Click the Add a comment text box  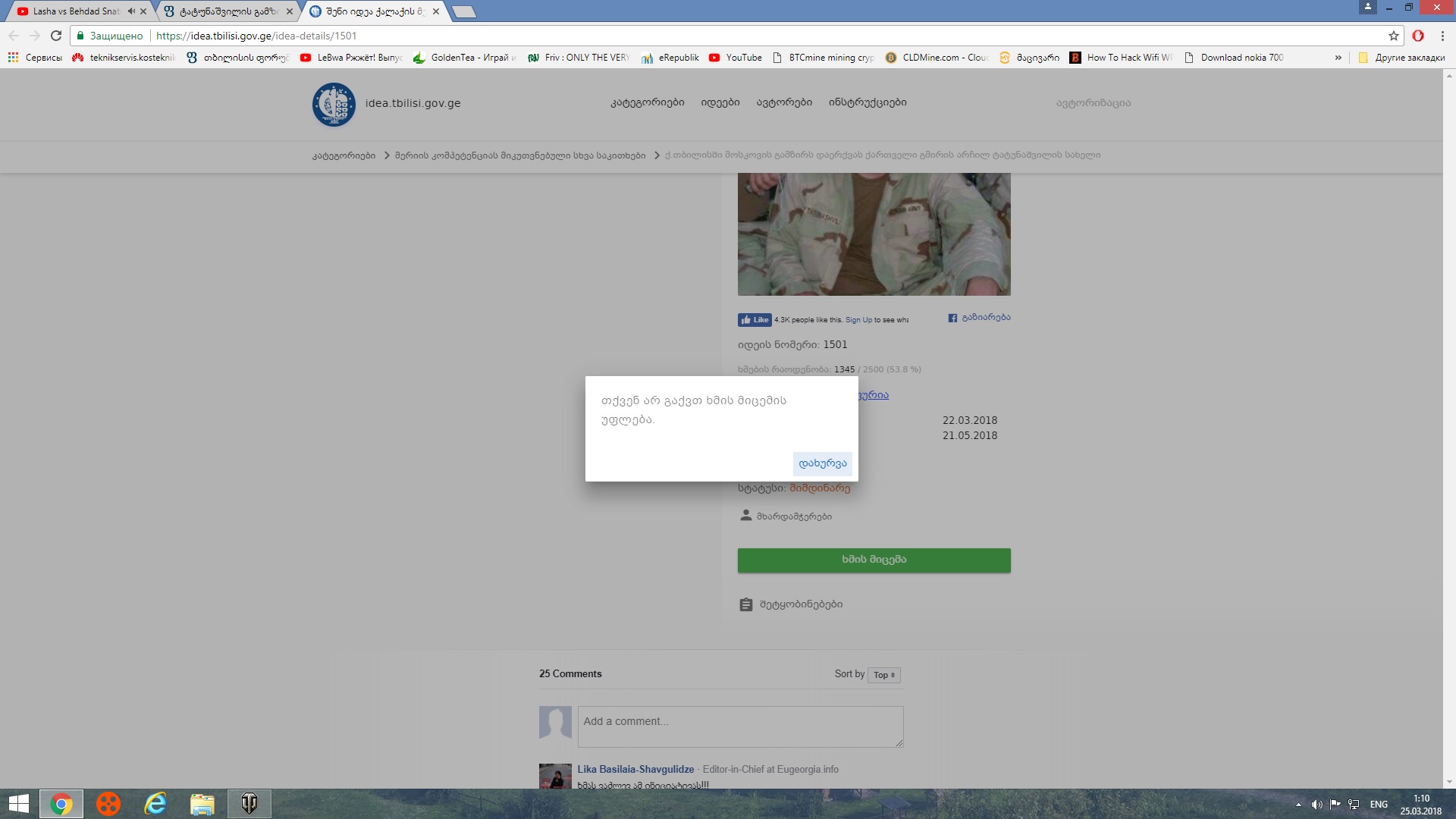(x=740, y=726)
